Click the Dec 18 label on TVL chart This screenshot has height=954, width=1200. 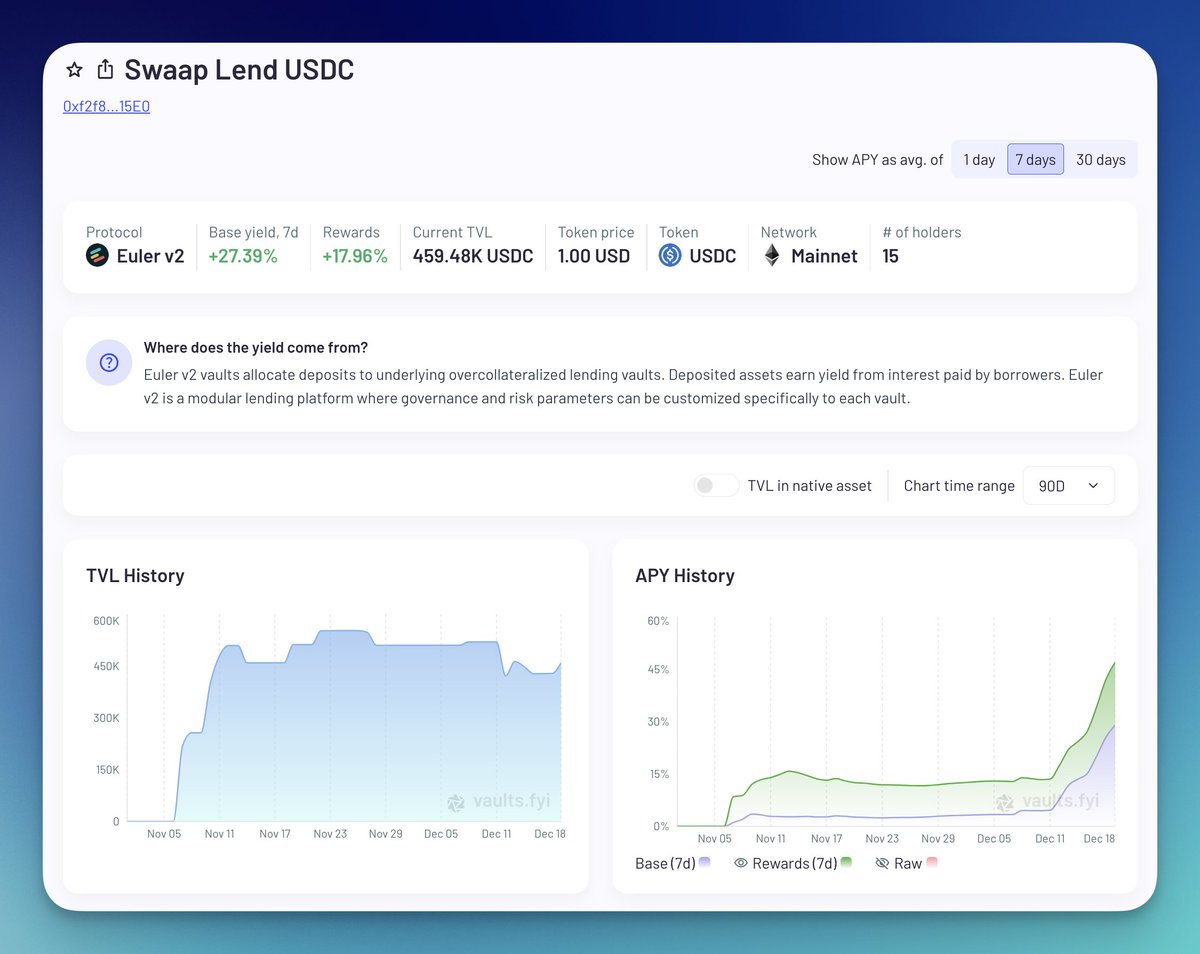click(550, 833)
